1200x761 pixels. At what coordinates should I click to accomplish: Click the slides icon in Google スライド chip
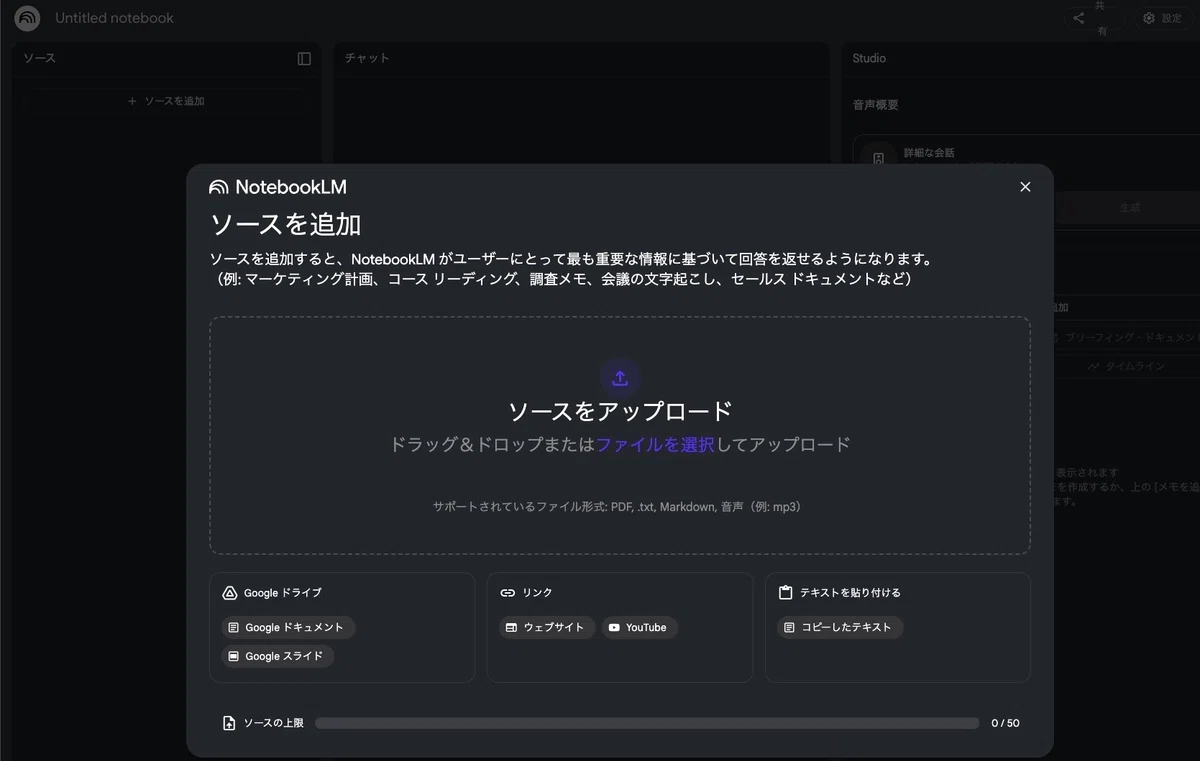tap(234, 657)
